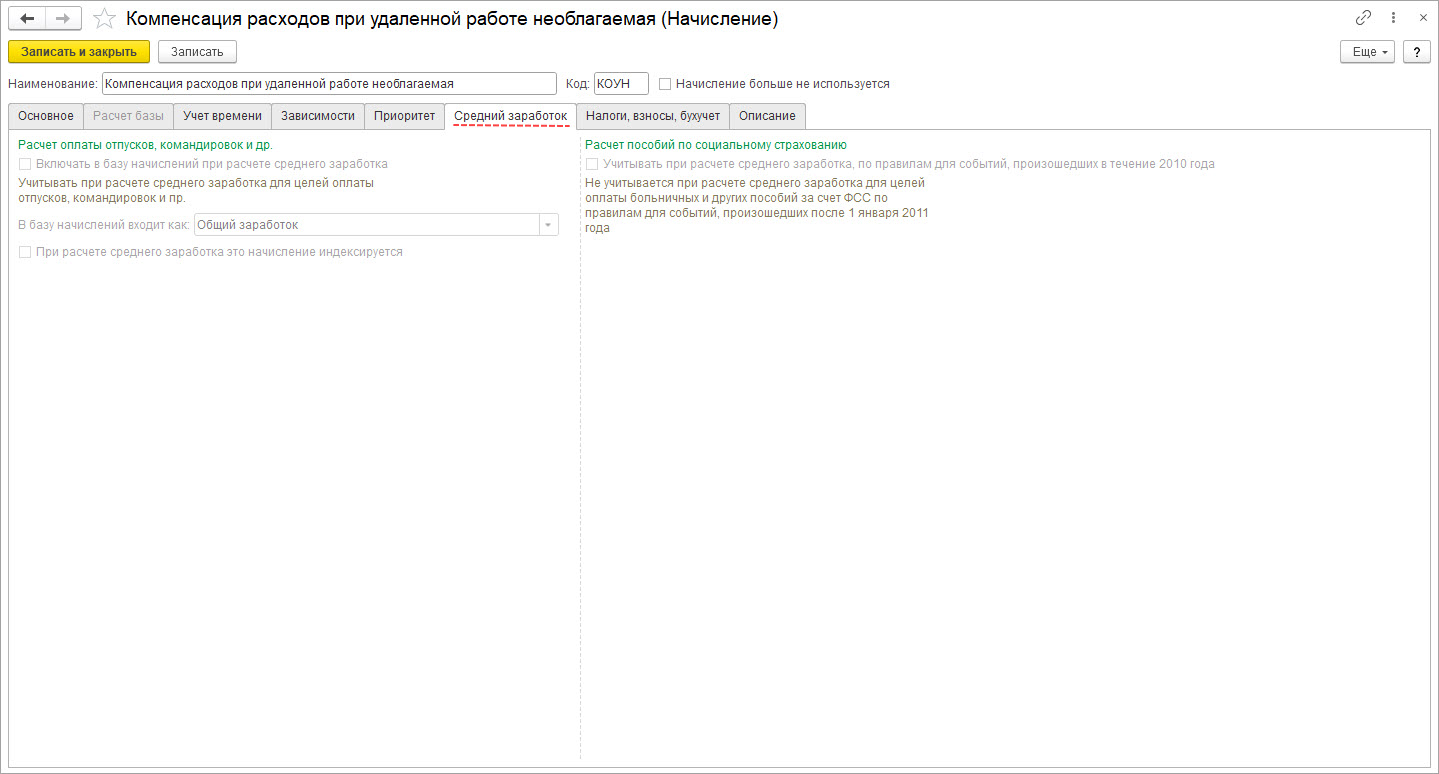Toggle 'это начисление индексируется' checkbox
Viewport: 1439px width, 774px height.
25,252
